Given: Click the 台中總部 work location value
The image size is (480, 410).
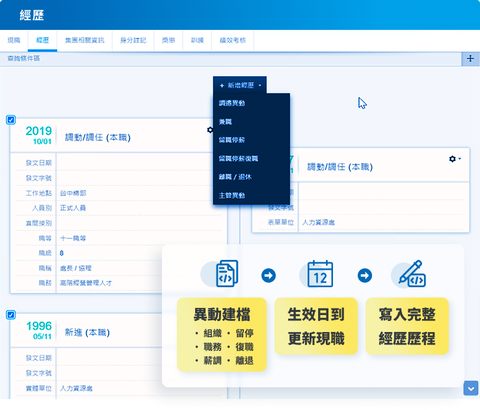Looking at the screenshot, I should point(73,193).
